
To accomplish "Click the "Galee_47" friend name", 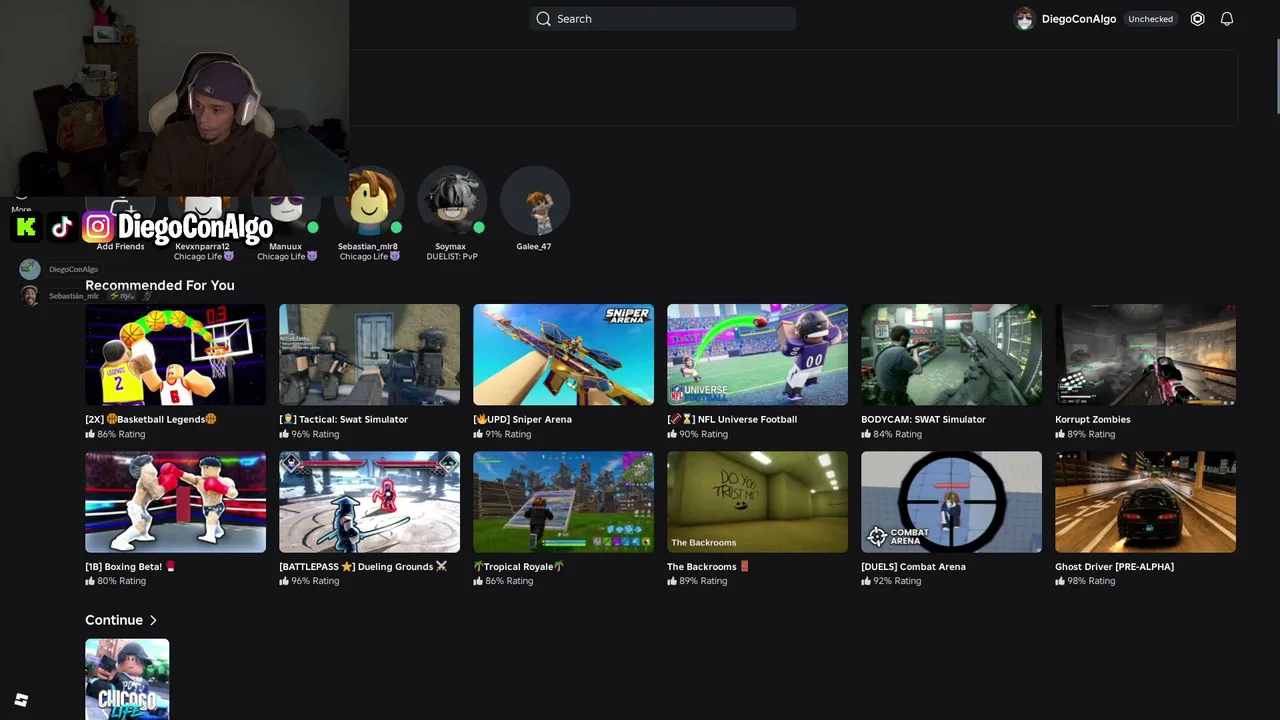I will pos(534,246).
